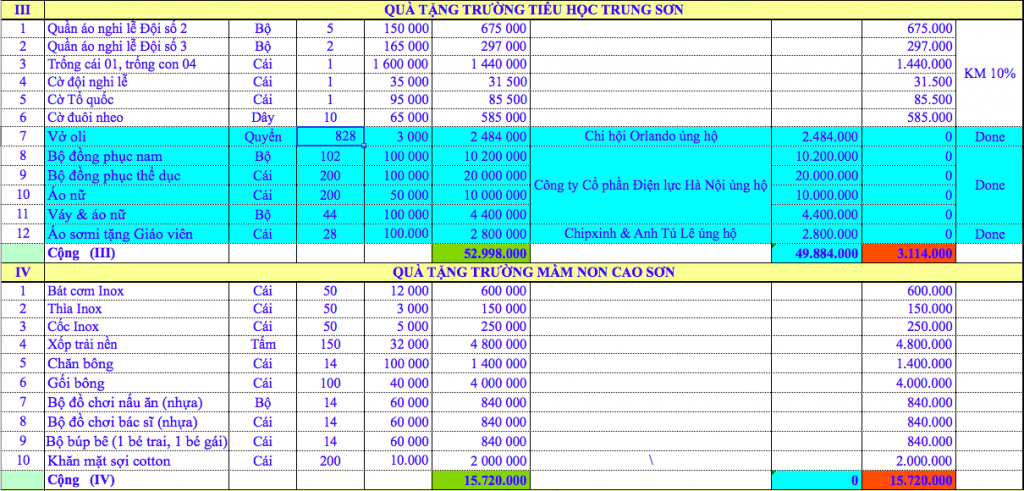Select the cell 'Gối bông'
Image resolution: width=1024 pixels, height=491 pixels.
(137, 383)
